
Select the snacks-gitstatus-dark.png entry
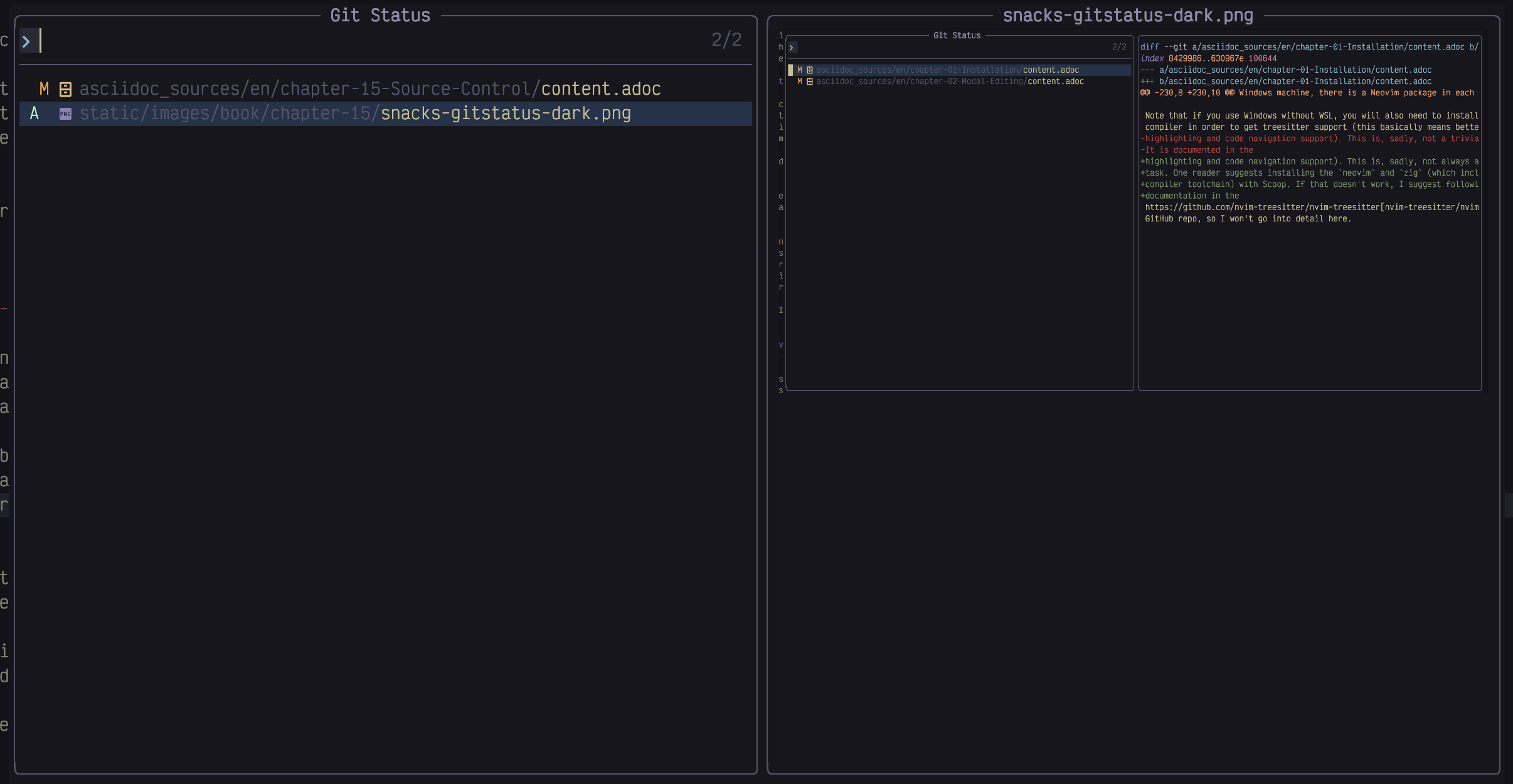(x=355, y=114)
